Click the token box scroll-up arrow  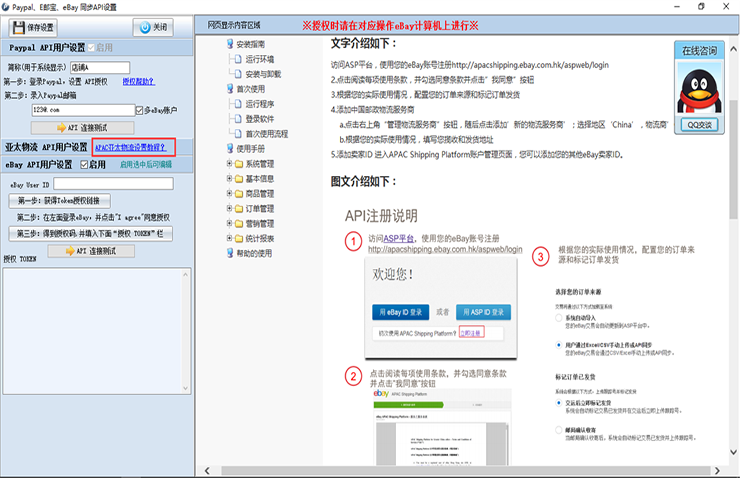pos(186,275)
